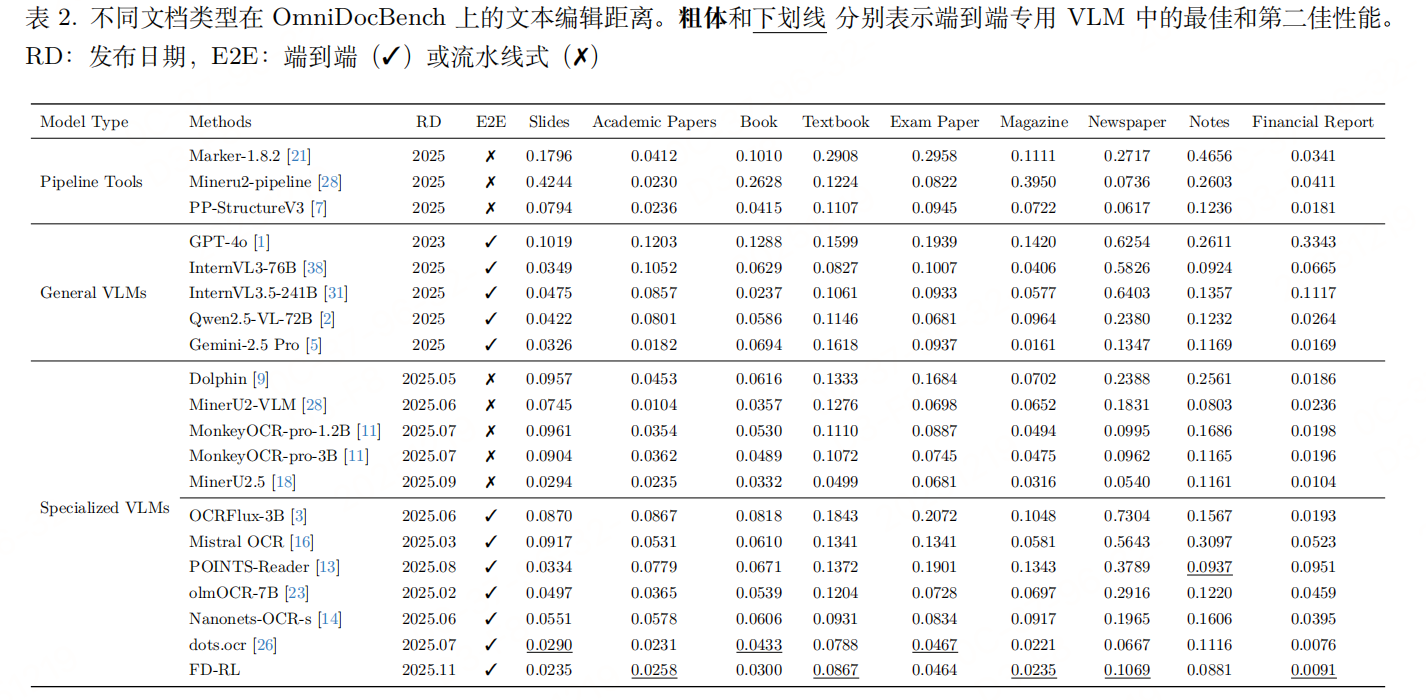Click citation [9] next to Dolphin

(x=260, y=379)
